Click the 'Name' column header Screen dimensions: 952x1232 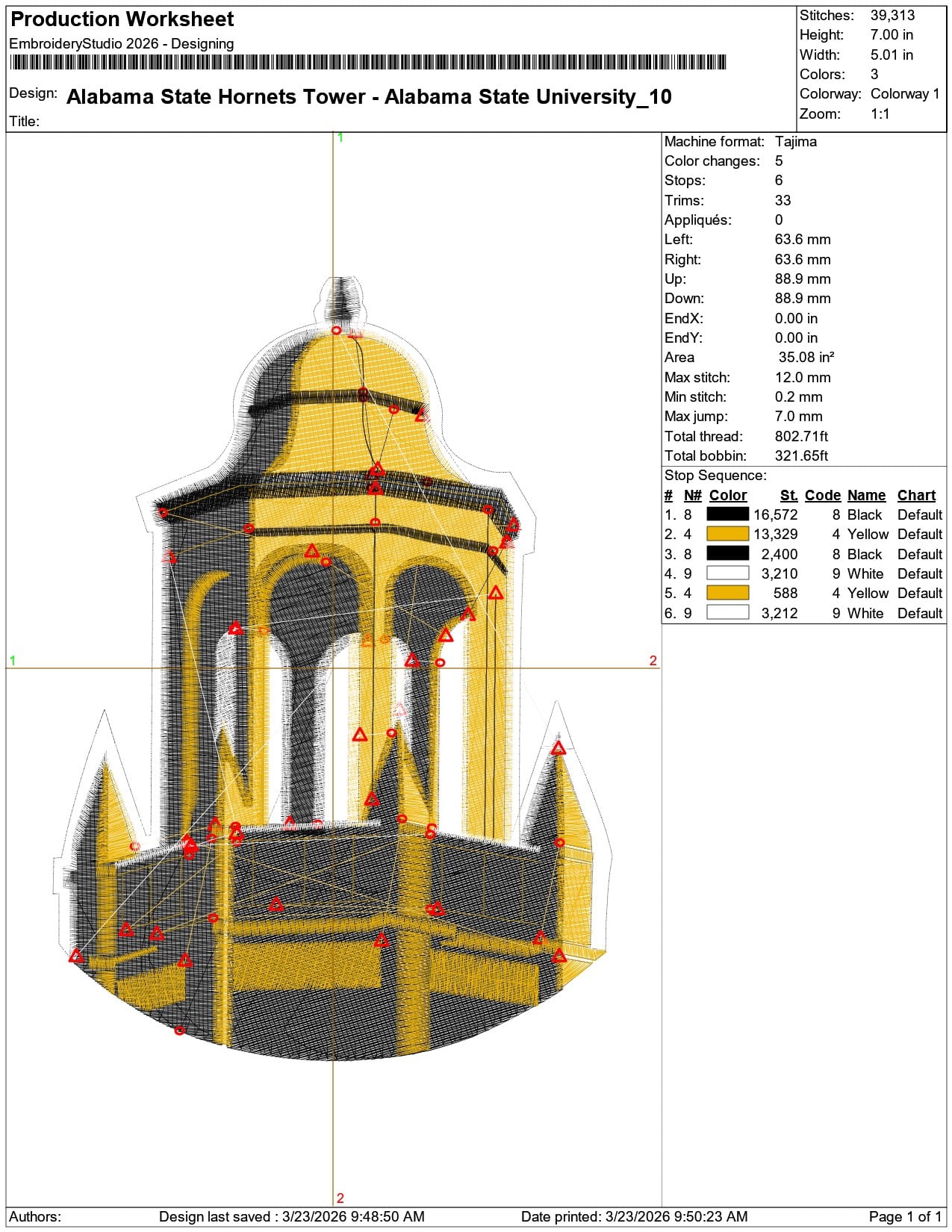point(867,496)
